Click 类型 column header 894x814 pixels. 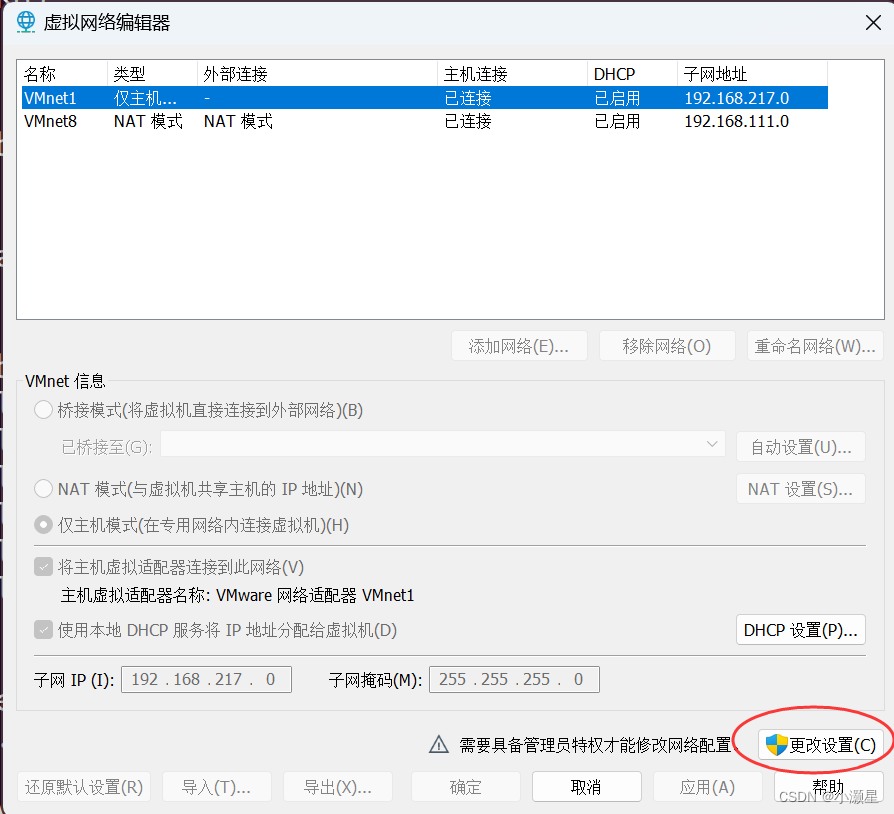(153, 74)
